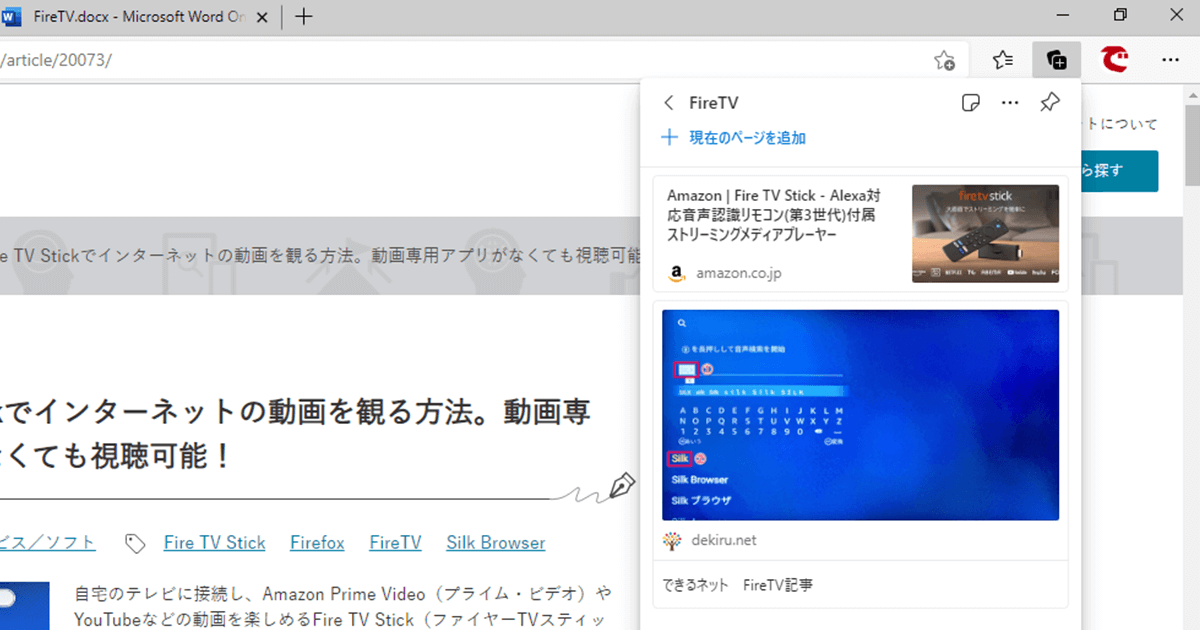This screenshot has width=1200, height=630.
Task: Add this page to favorites star
Action: click(944, 61)
